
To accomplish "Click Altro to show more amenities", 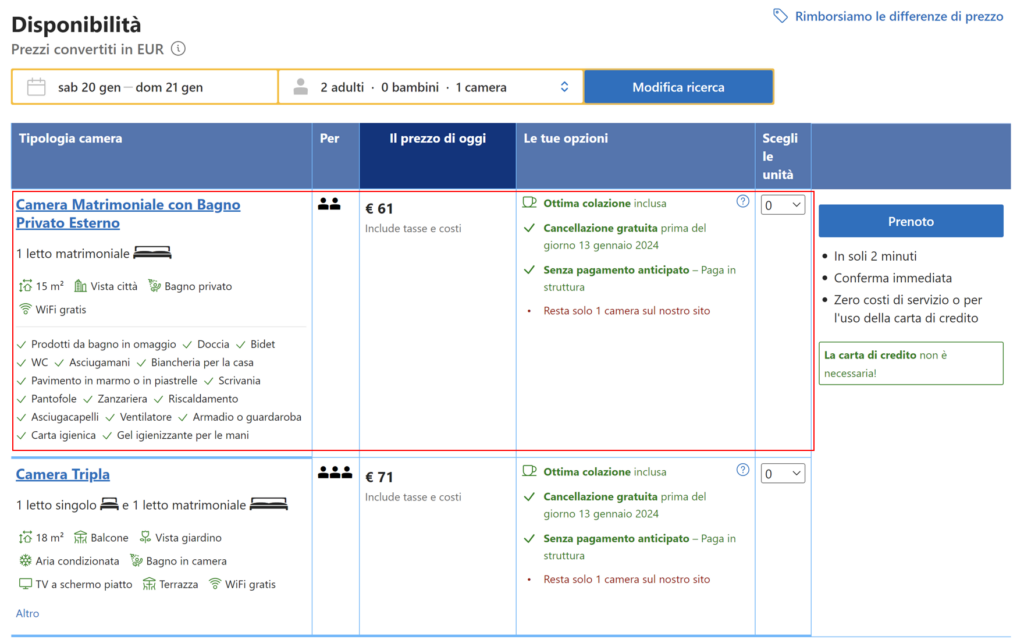I will [x=28, y=613].
